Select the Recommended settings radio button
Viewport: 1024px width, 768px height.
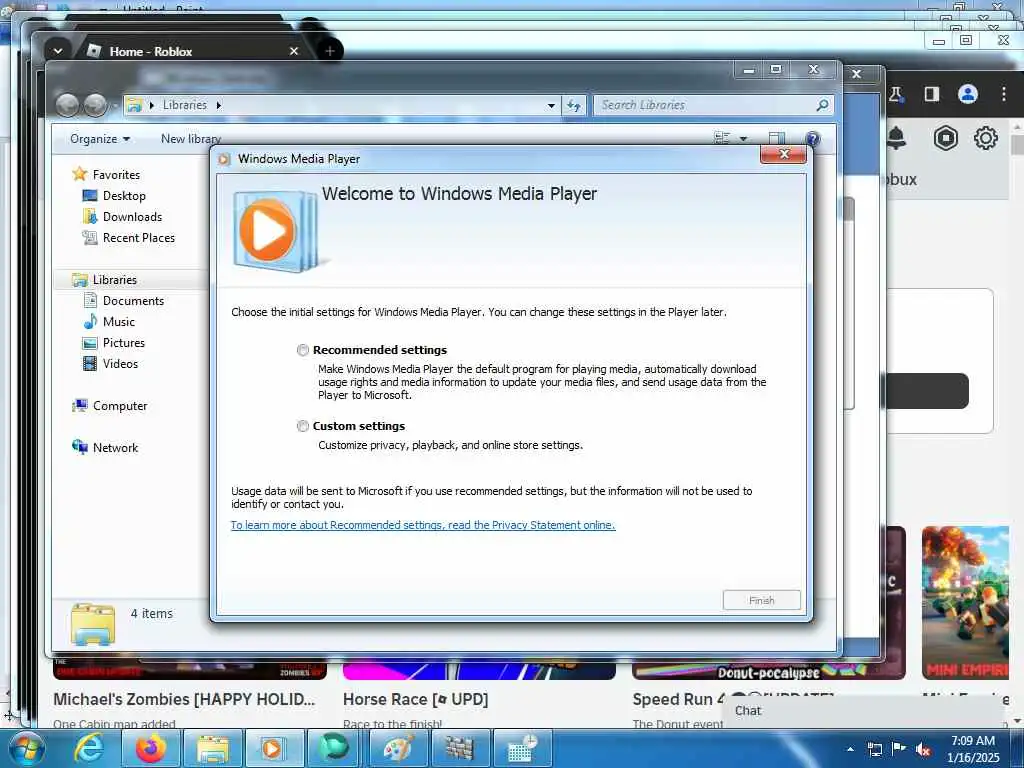[x=303, y=350]
